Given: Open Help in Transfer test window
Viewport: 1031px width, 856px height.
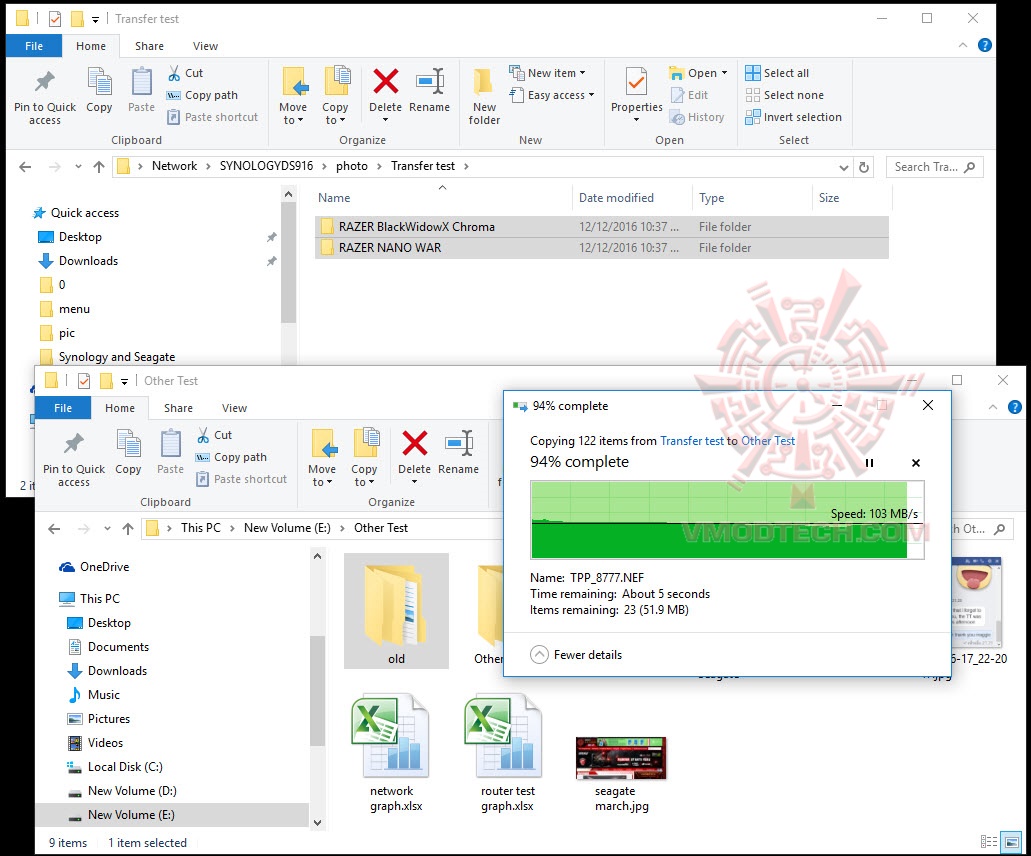Looking at the screenshot, I should point(984,45).
